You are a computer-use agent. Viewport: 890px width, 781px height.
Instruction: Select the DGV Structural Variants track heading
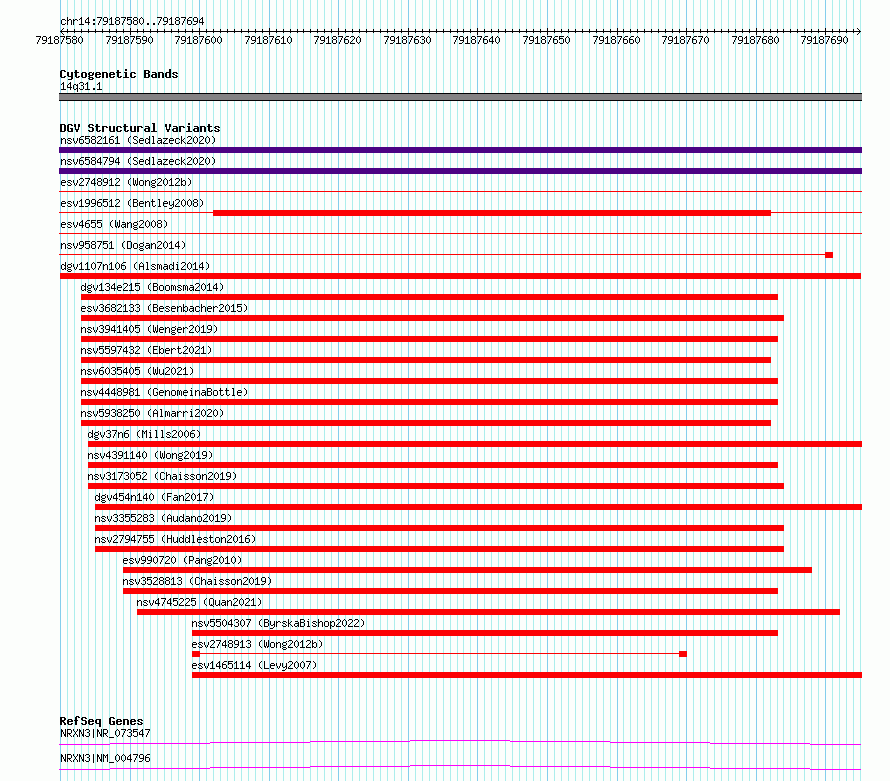pyautogui.click(x=140, y=128)
